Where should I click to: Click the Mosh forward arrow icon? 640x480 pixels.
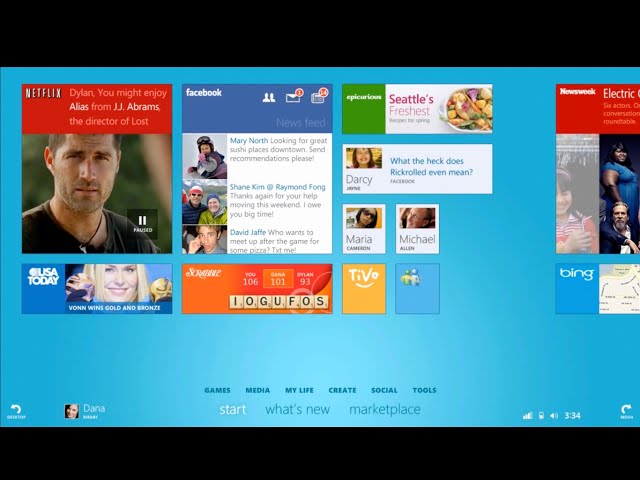click(627, 411)
